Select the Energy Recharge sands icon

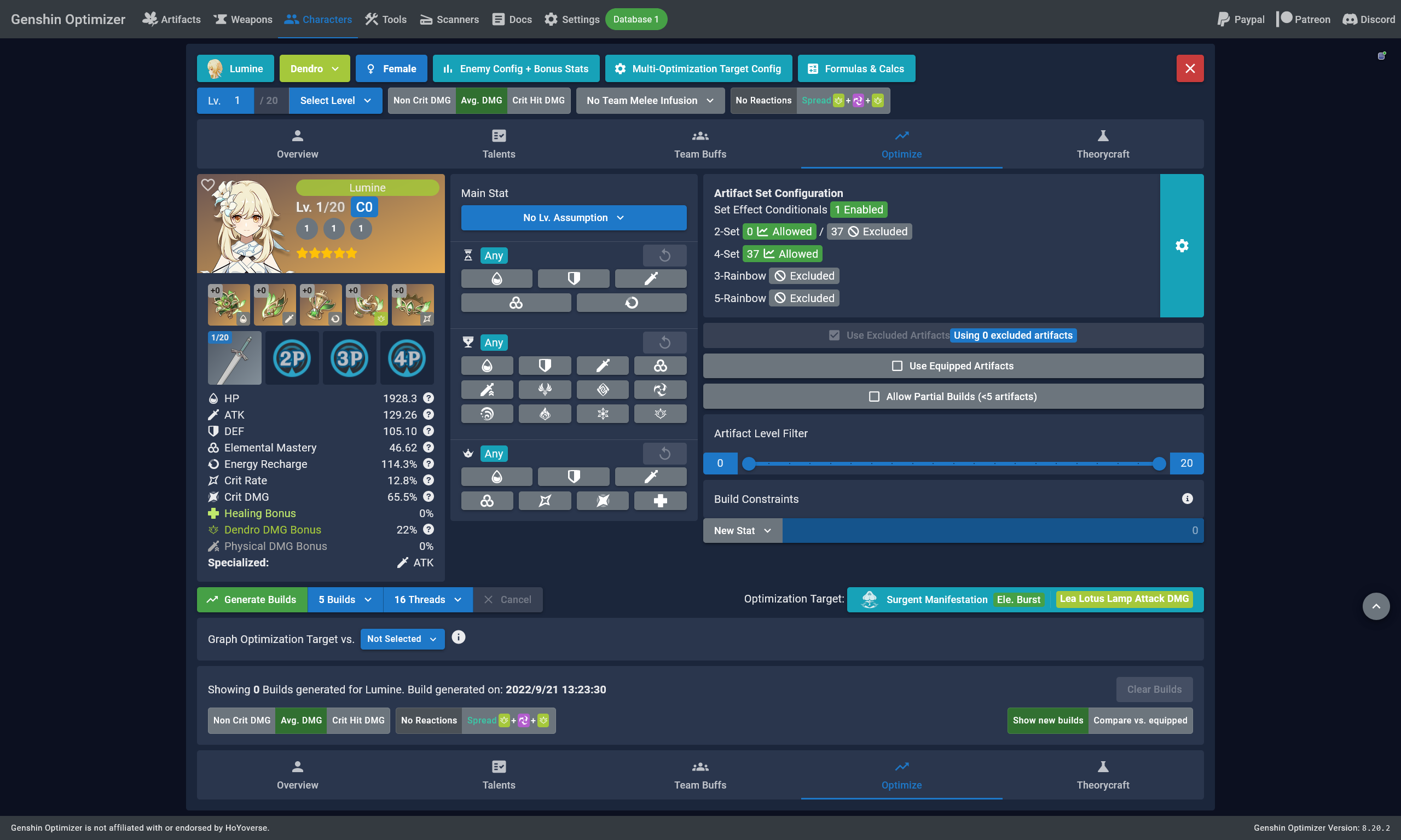pyautogui.click(x=631, y=302)
